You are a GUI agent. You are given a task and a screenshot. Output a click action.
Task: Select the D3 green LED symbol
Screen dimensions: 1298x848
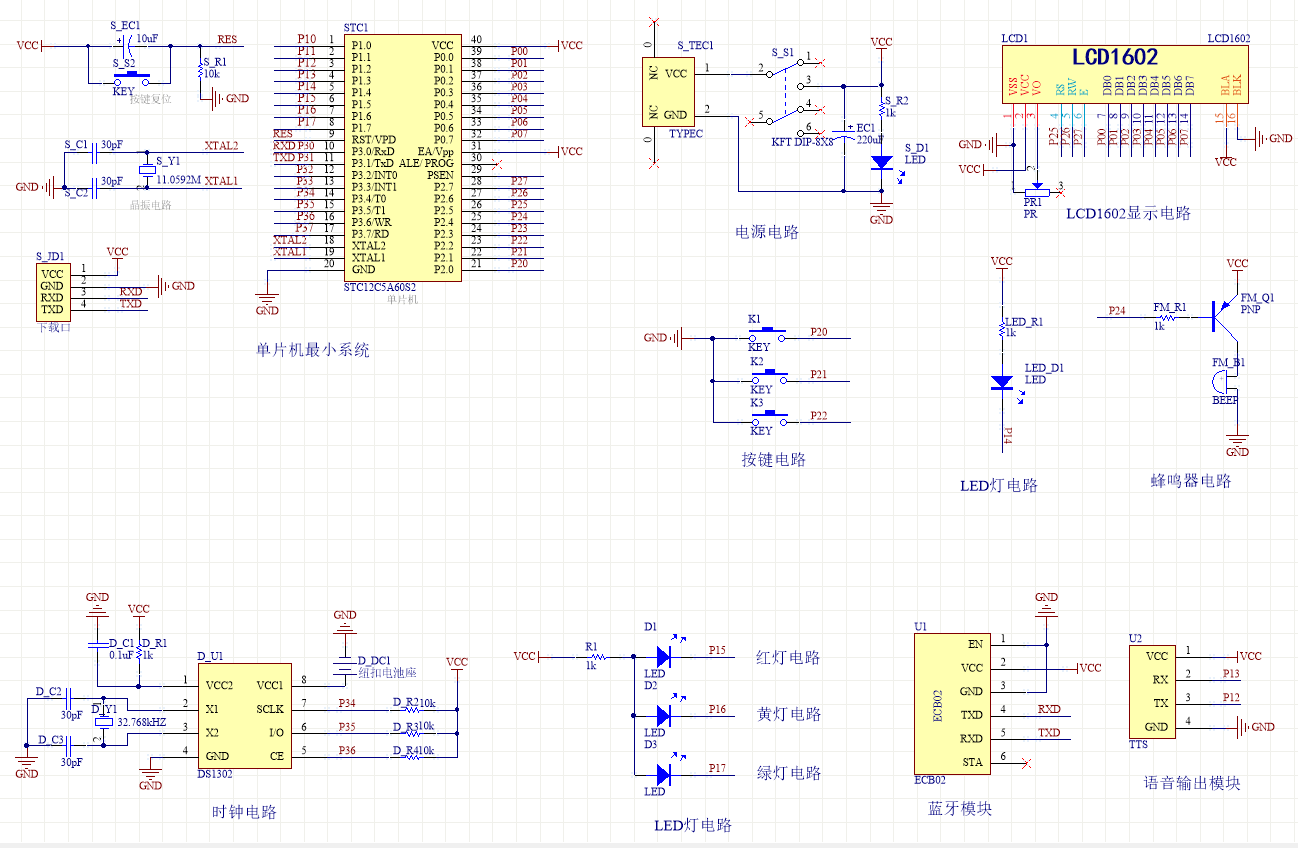(667, 773)
